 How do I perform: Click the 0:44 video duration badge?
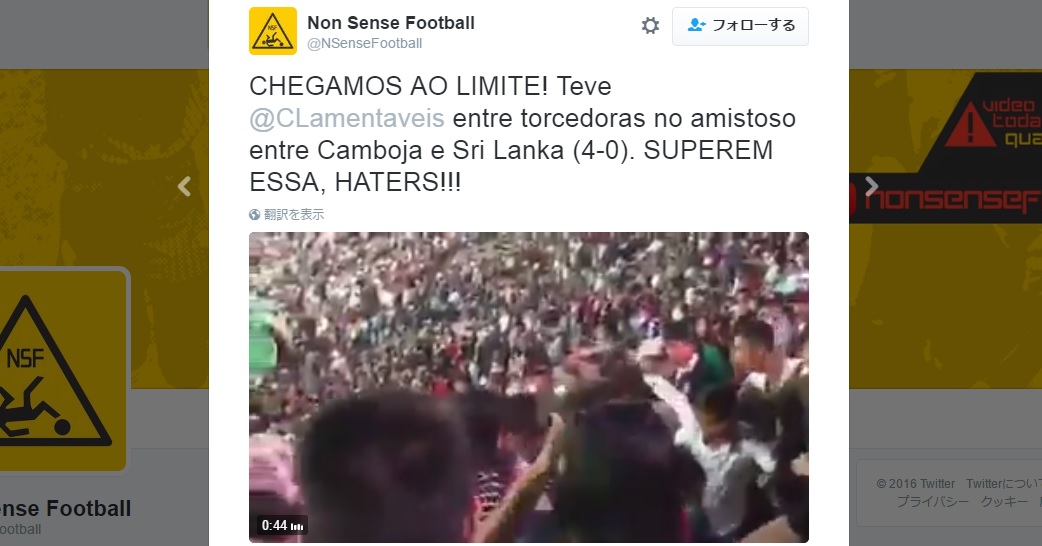pos(282,525)
